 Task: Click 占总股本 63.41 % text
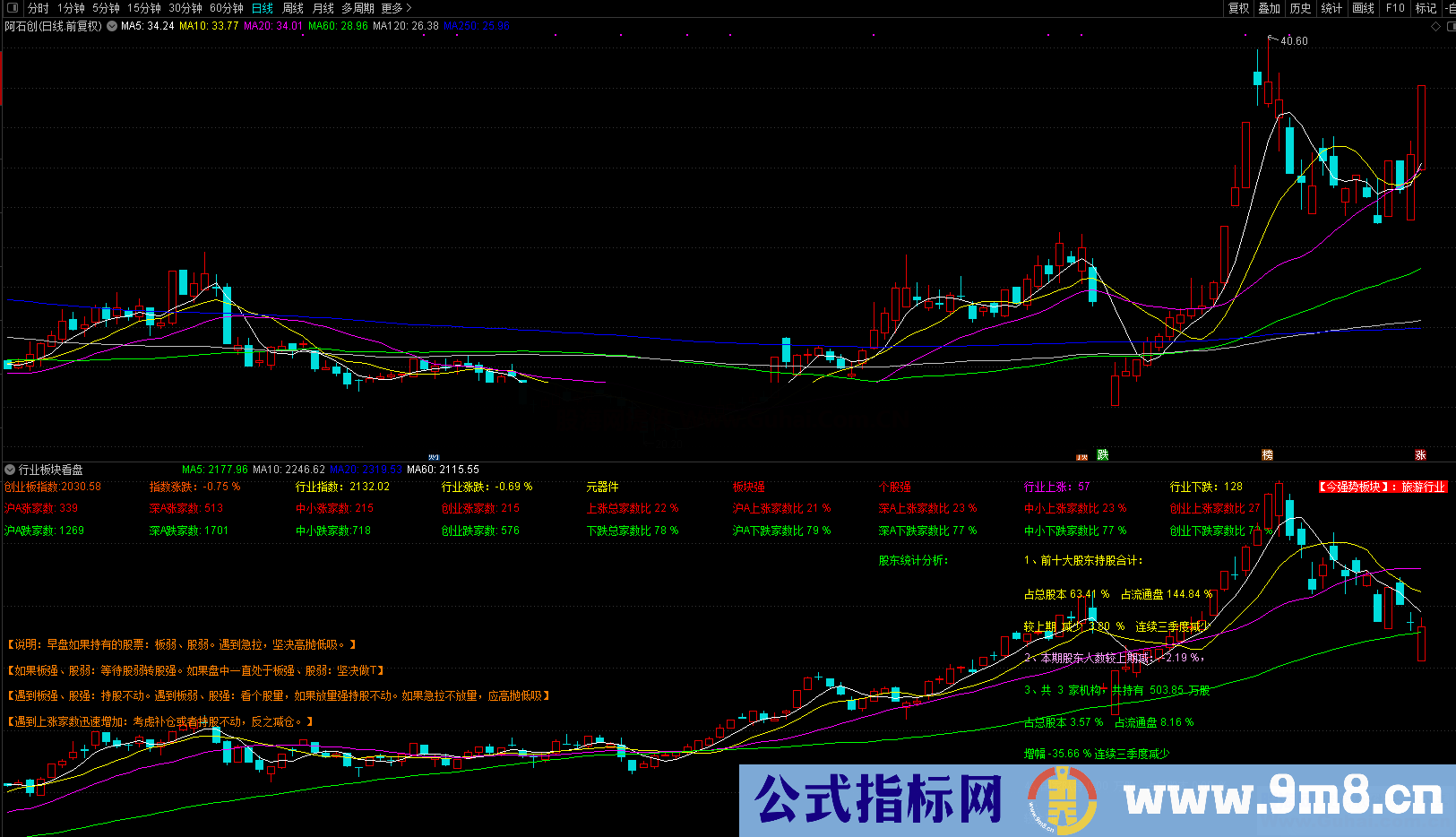coord(1066,594)
